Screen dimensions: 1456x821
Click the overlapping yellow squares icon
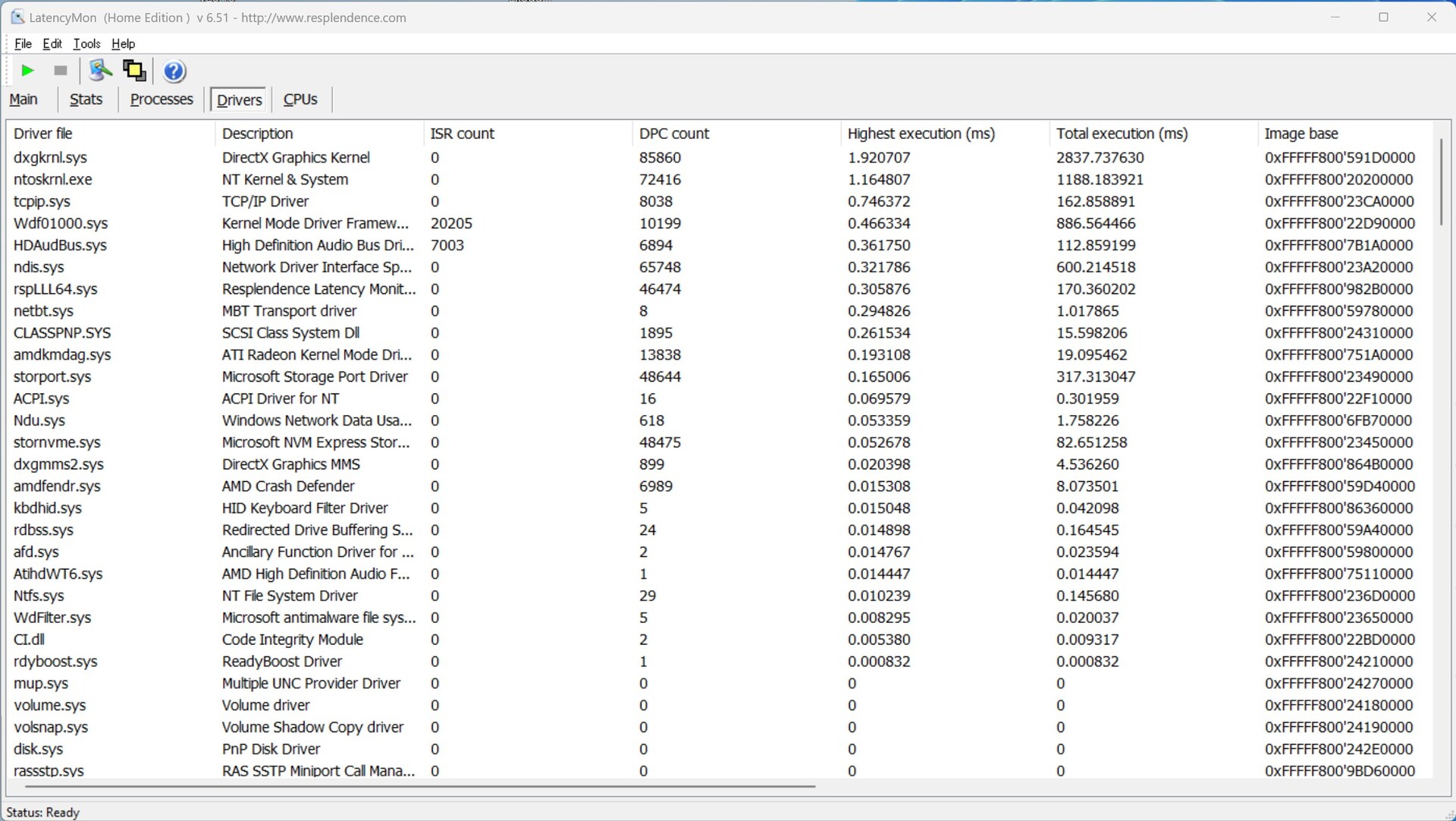134,71
